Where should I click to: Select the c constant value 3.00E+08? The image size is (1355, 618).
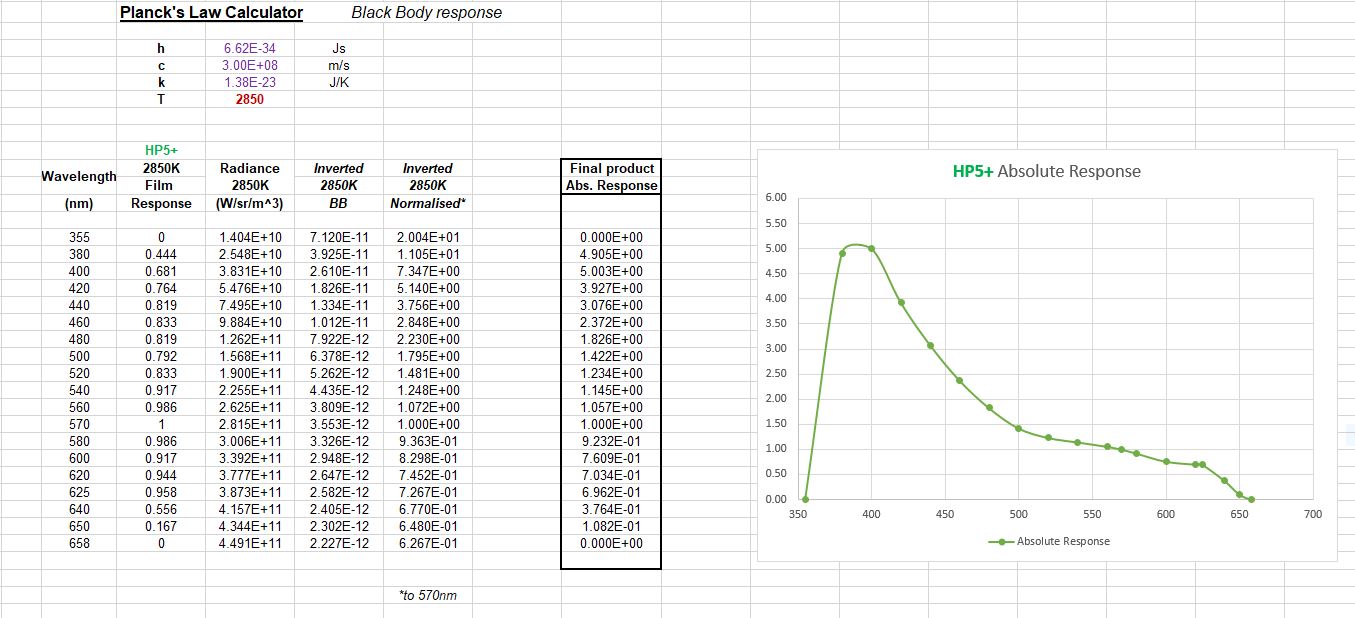(249, 65)
